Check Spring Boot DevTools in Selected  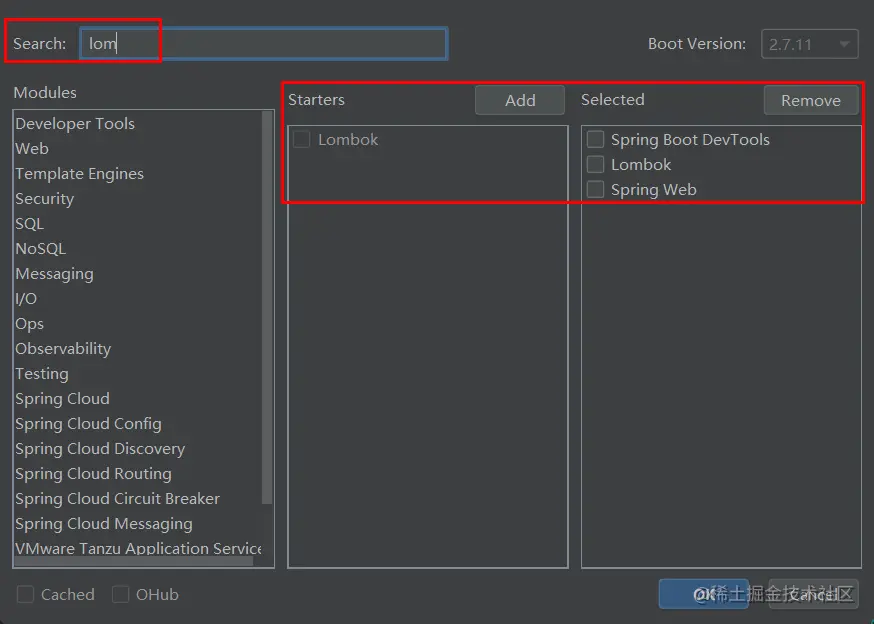pos(595,139)
